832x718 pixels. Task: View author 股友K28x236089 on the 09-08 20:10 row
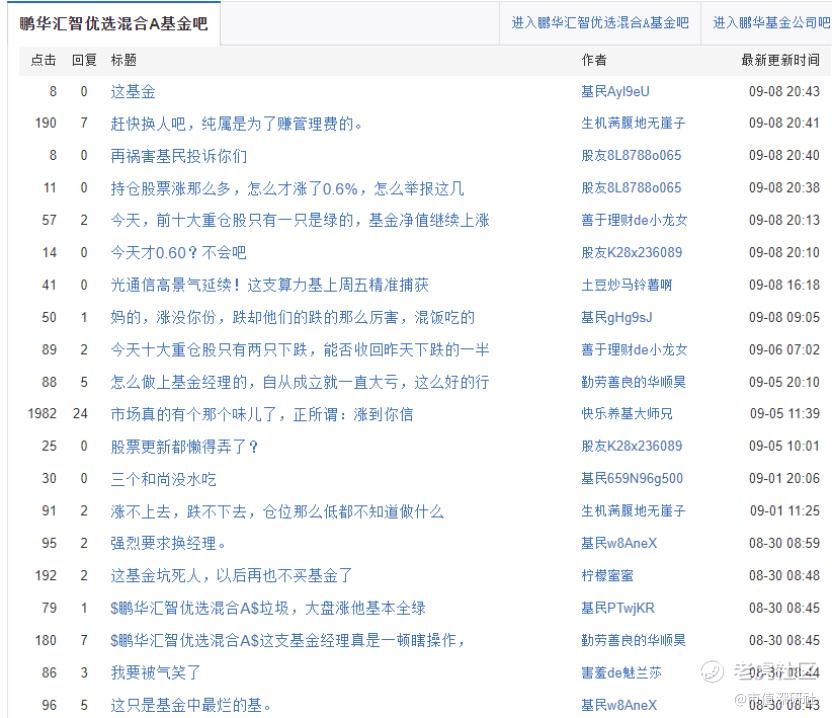[x=631, y=253]
